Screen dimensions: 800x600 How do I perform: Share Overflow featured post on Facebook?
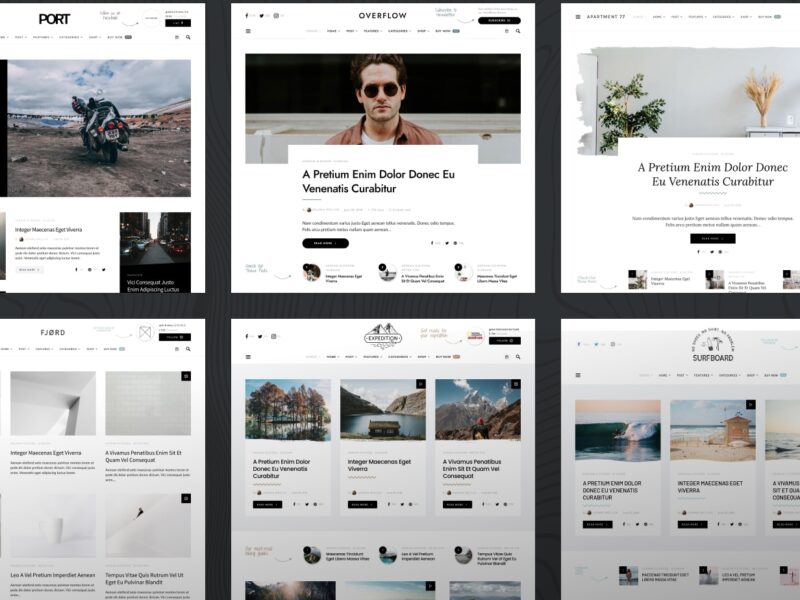[432, 243]
